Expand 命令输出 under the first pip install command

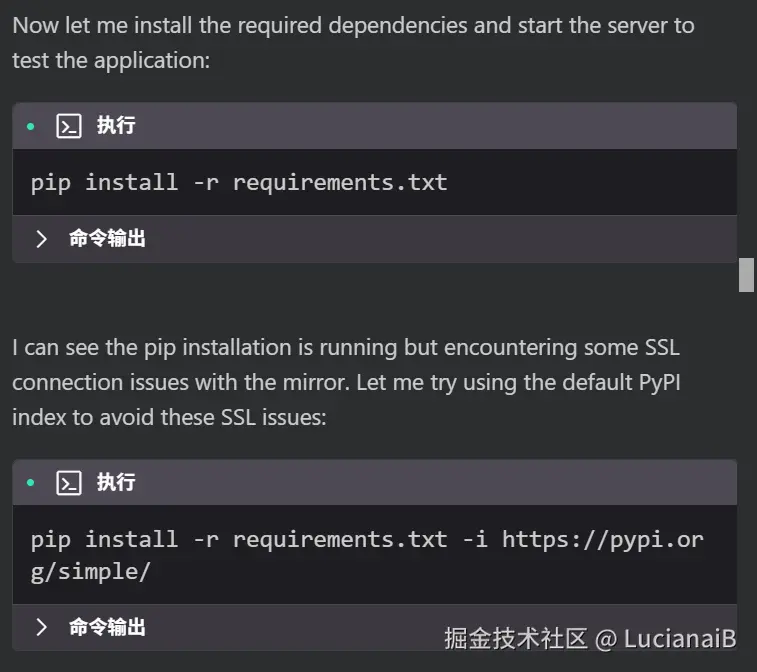(41, 239)
